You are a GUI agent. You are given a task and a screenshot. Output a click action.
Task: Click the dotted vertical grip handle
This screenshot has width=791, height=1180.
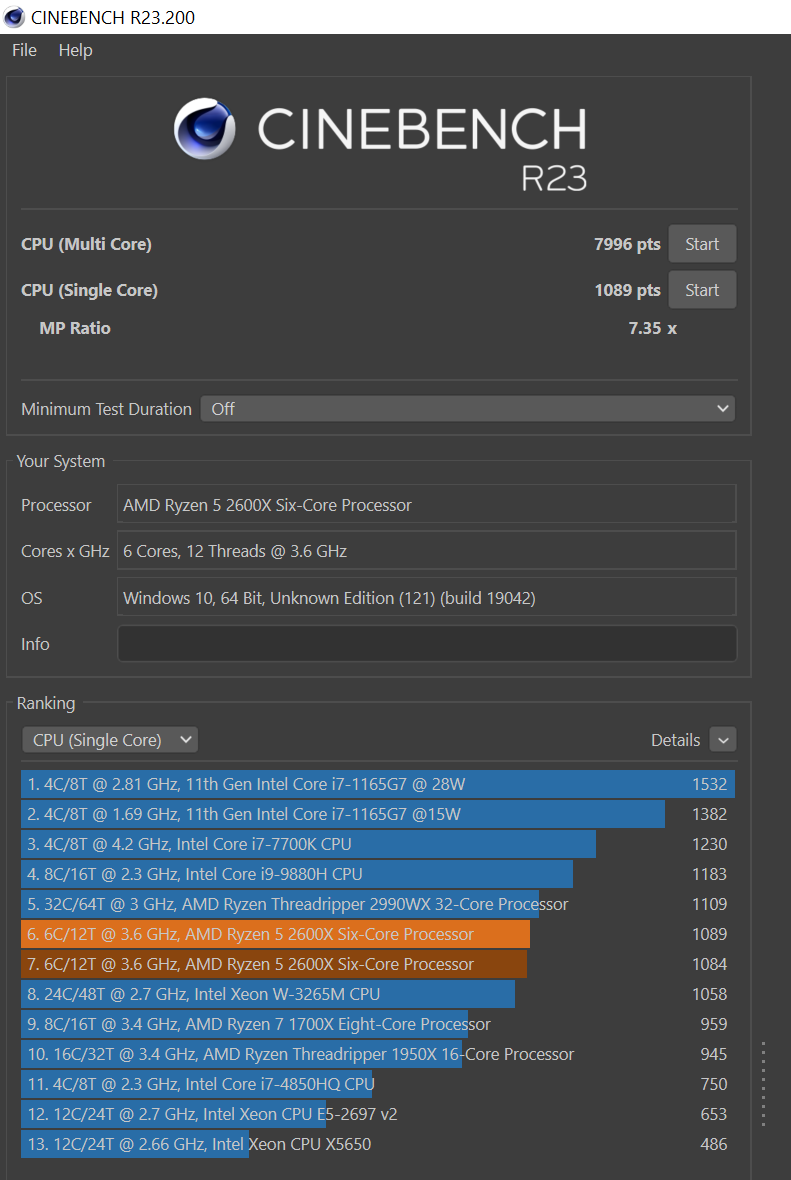coord(763,1084)
